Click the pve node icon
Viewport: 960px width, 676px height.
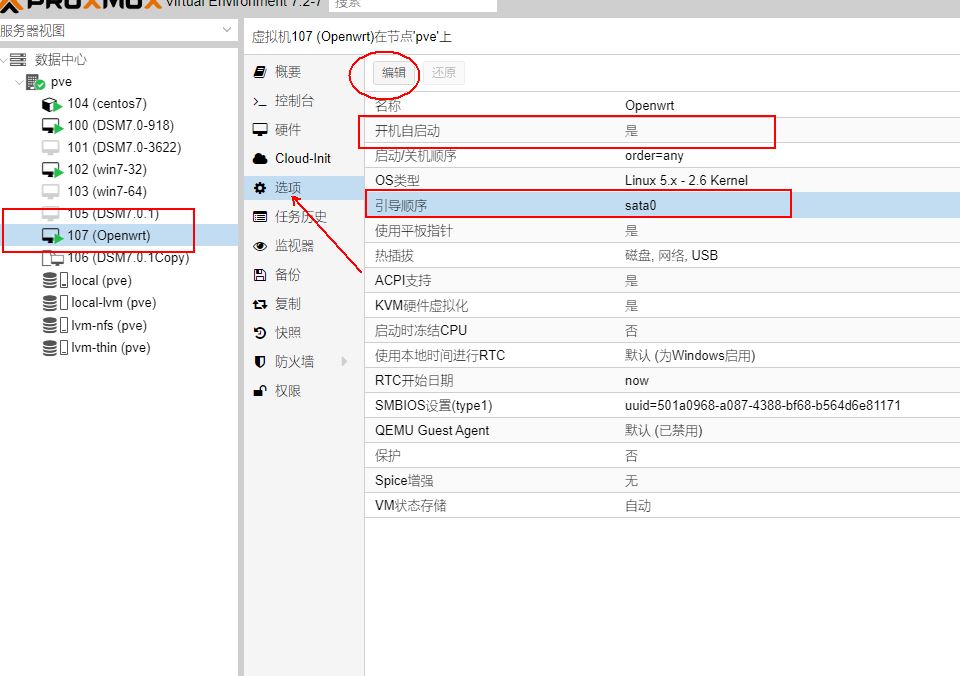pos(36,82)
